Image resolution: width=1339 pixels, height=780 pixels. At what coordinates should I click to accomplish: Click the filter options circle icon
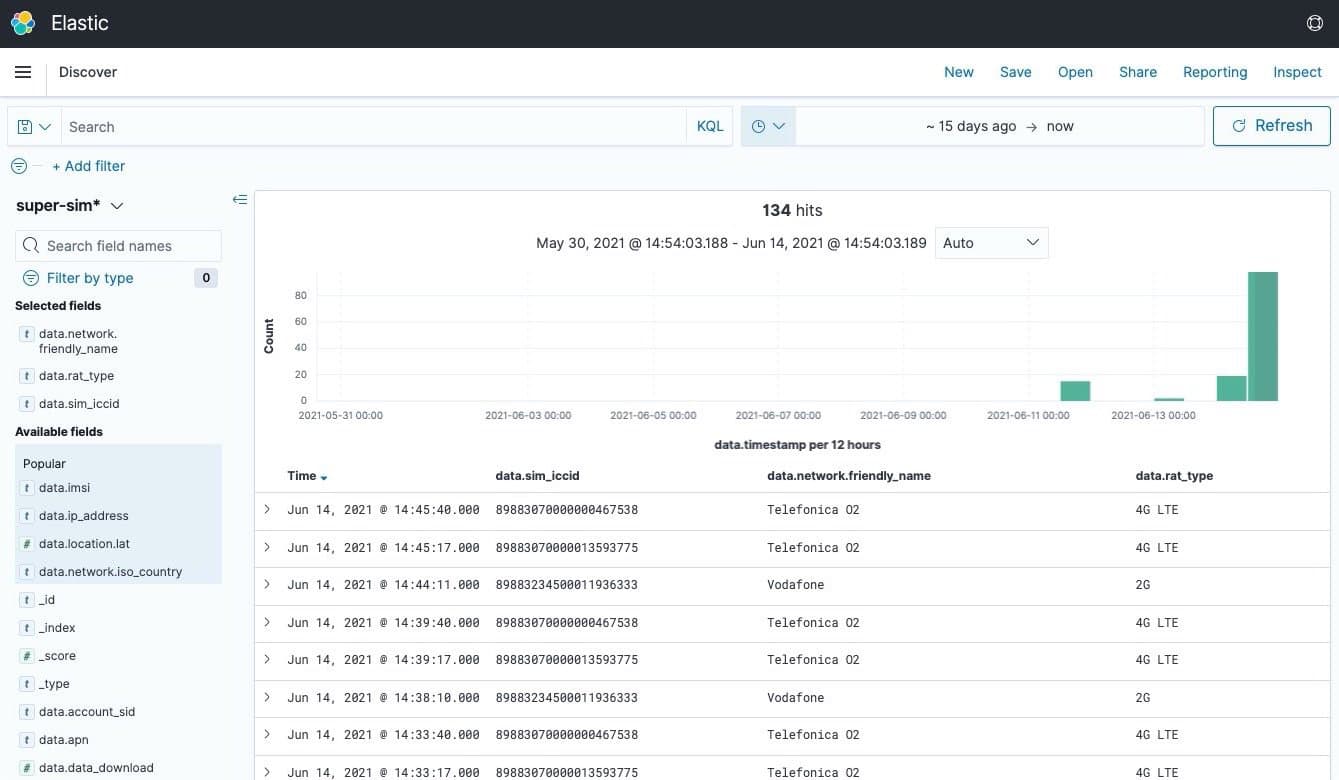tap(18, 166)
